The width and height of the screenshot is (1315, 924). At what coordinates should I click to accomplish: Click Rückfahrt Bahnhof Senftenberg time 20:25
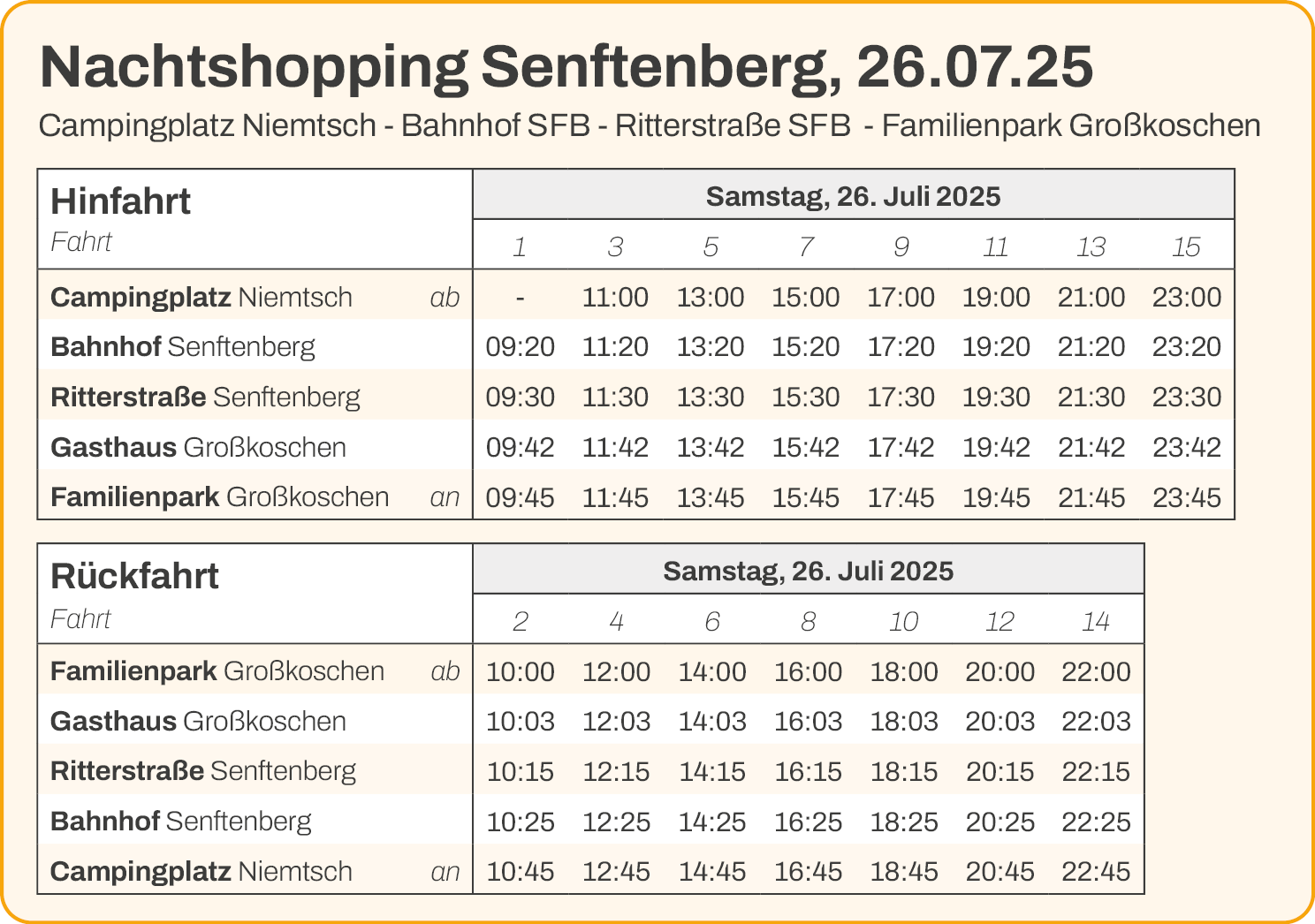[x=1000, y=822]
